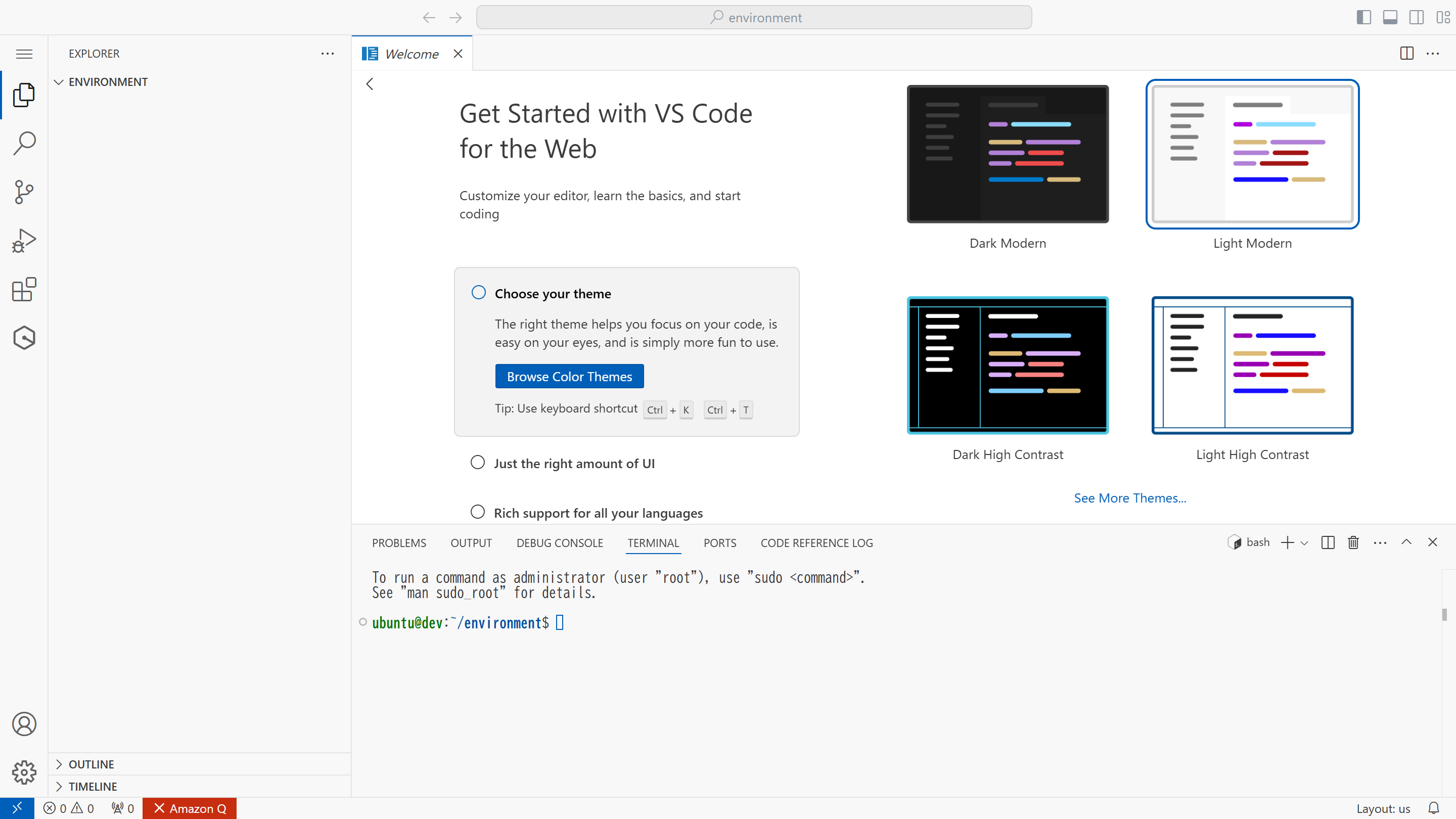The width and height of the screenshot is (1456, 819).
Task: Open the See More Themes link
Action: point(1129,498)
